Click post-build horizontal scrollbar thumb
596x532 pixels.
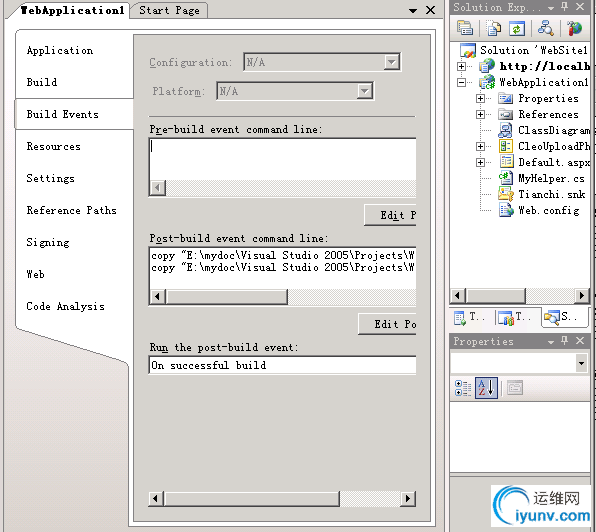coord(227,297)
